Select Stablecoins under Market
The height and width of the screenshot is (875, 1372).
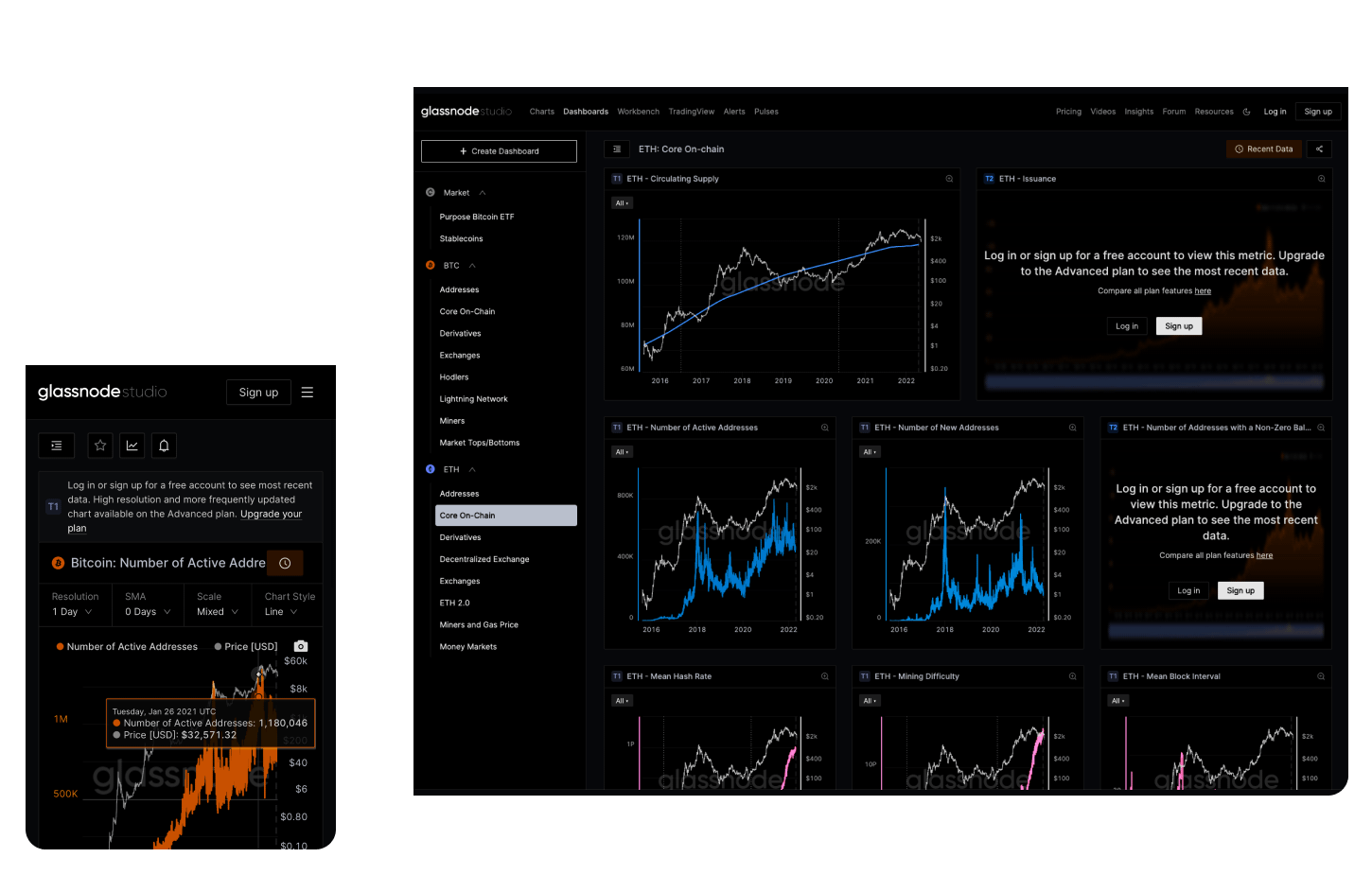462,238
